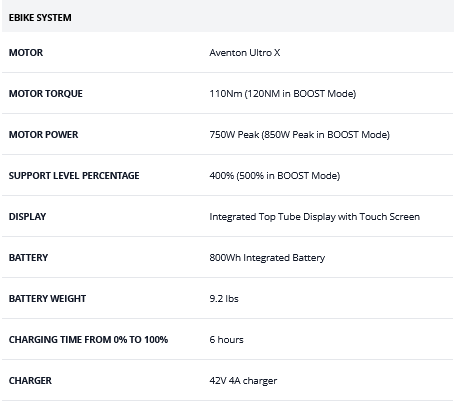Image resolution: width=458 pixels, height=404 pixels.
Task: Select the BATTERY WEIGHT label
Action: [47, 299]
